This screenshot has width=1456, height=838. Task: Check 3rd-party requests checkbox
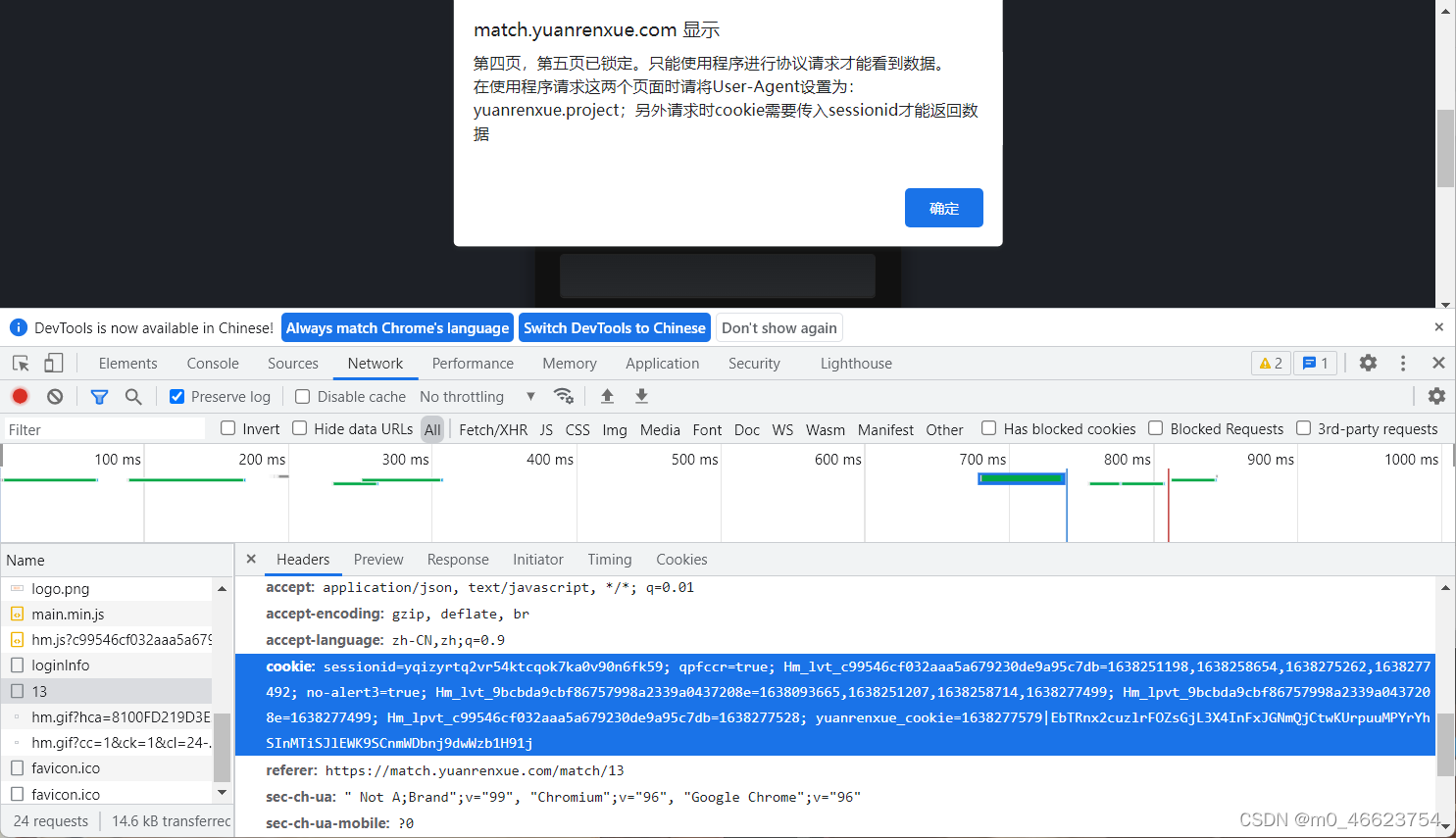point(1304,428)
